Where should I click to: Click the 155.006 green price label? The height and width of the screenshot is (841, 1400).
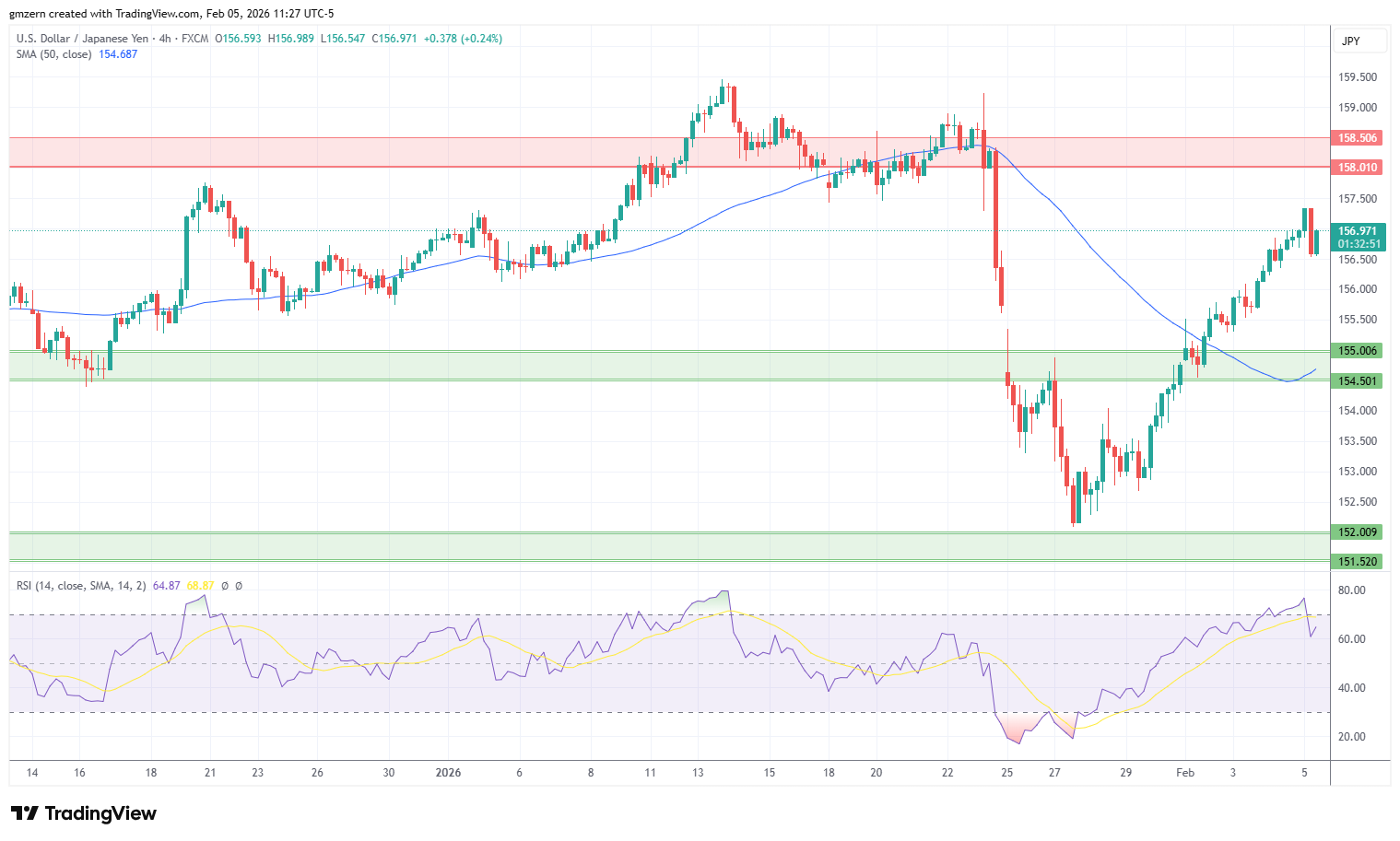[1358, 351]
